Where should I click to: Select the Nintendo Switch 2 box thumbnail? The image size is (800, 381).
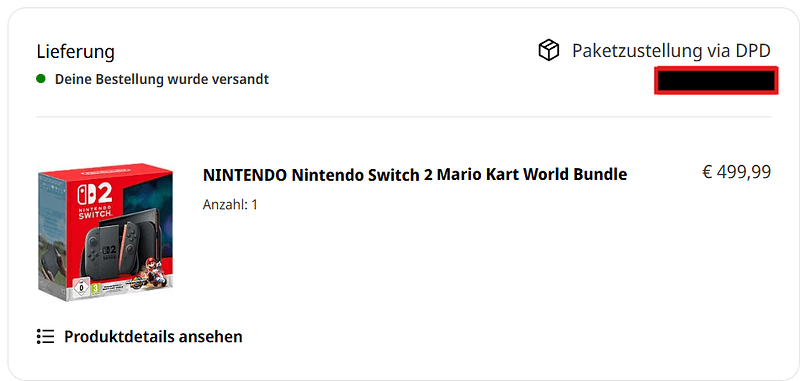coord(106,232)
